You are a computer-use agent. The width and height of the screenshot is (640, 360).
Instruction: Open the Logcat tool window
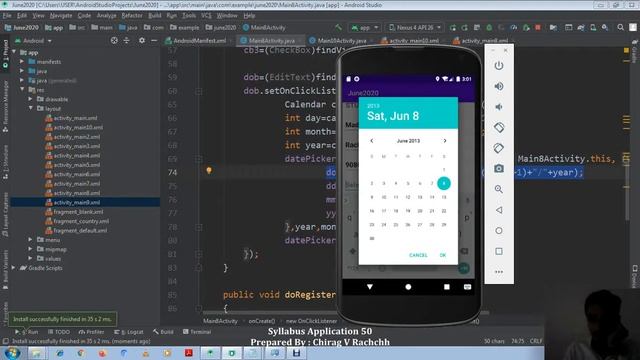point(129,332)
